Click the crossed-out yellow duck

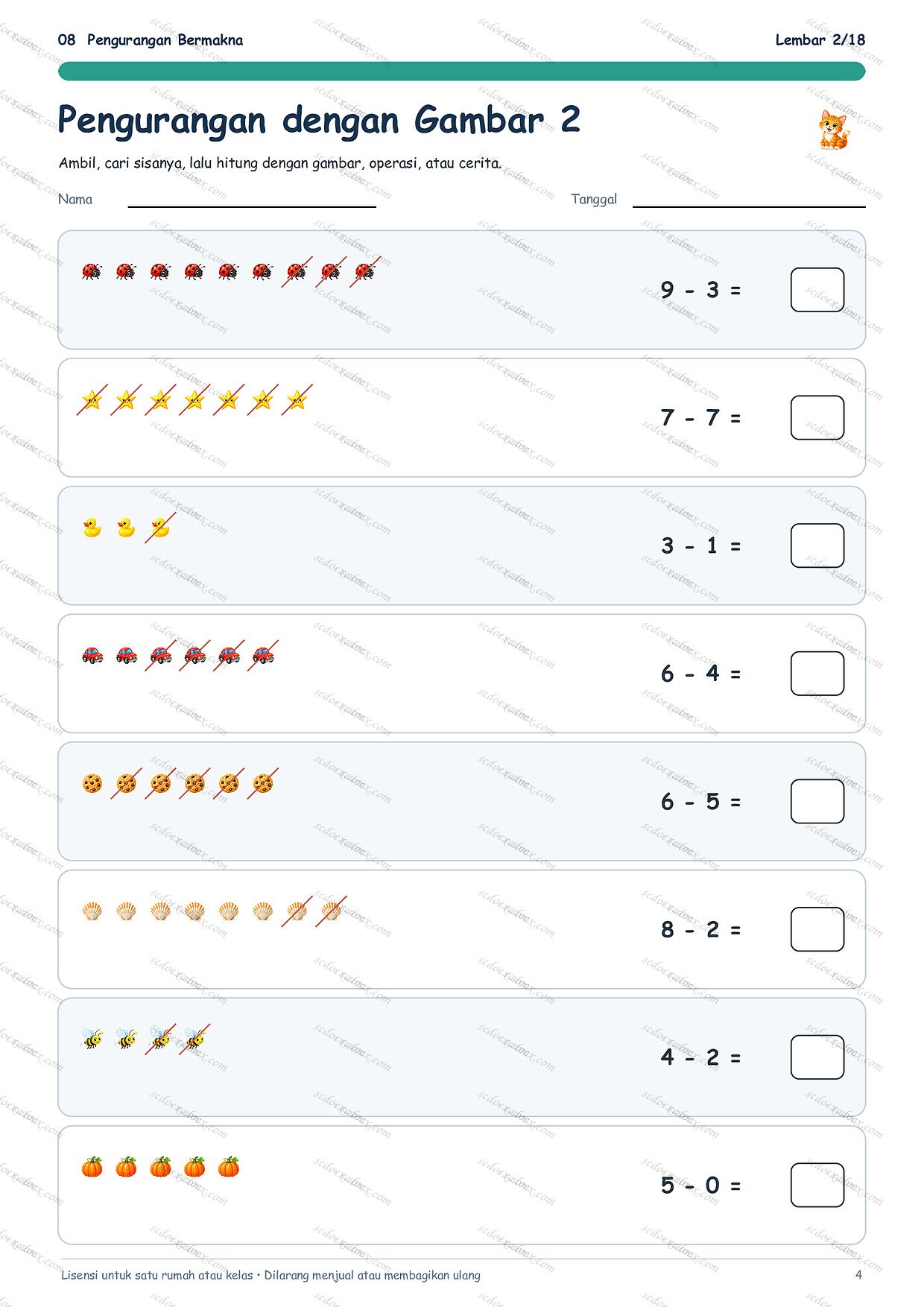pos(160,528)
